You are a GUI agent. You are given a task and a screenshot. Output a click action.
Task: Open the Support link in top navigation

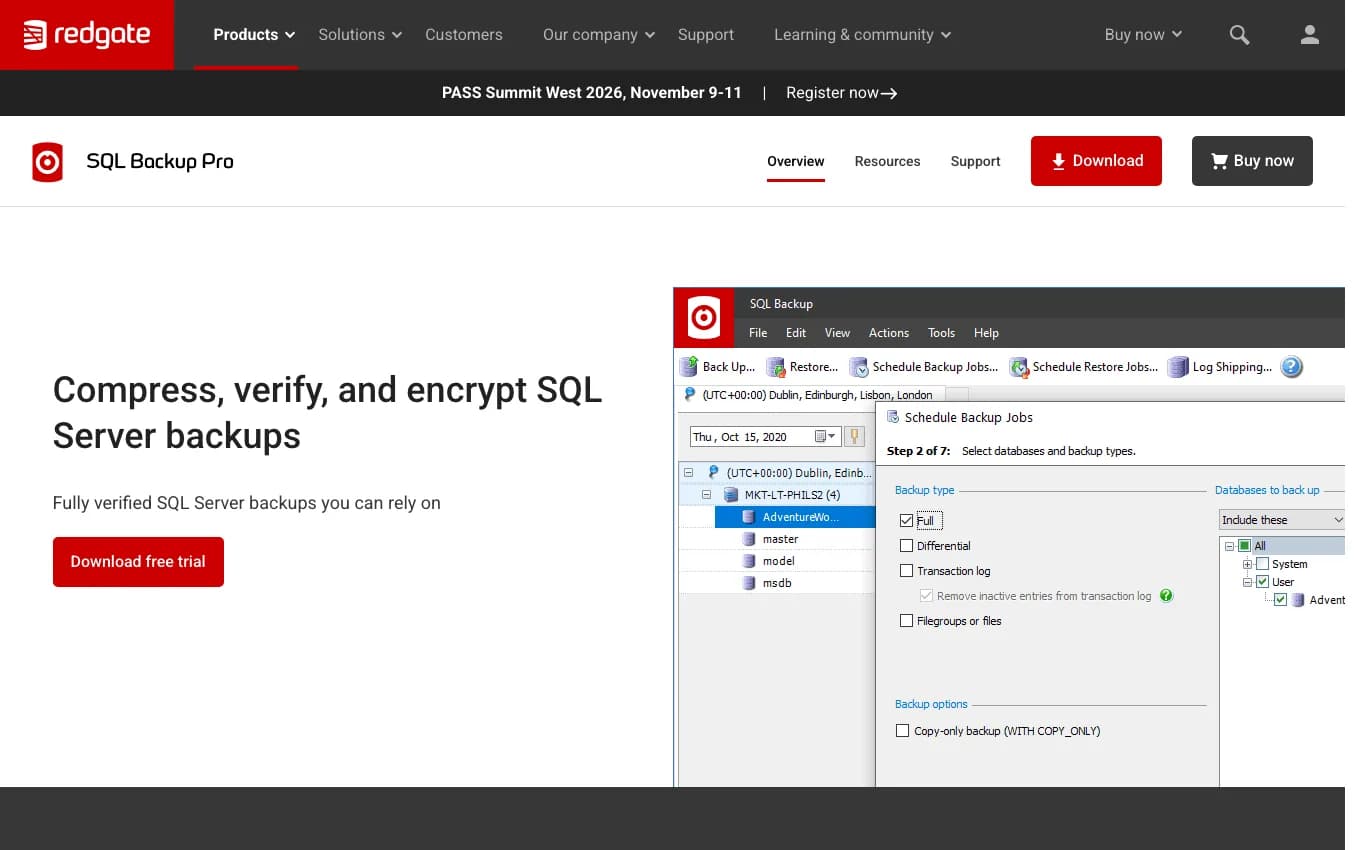[706, 35]
